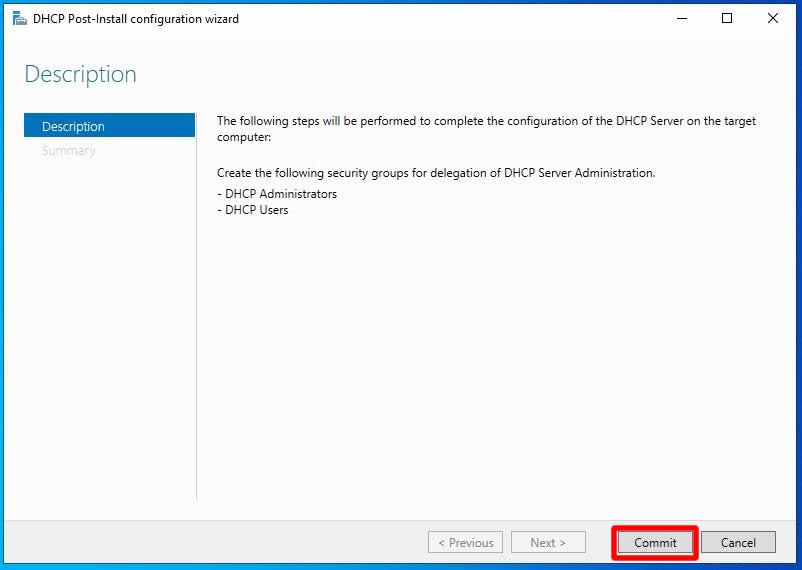Go back with the Previous button
802x570 pixels.
465,542
